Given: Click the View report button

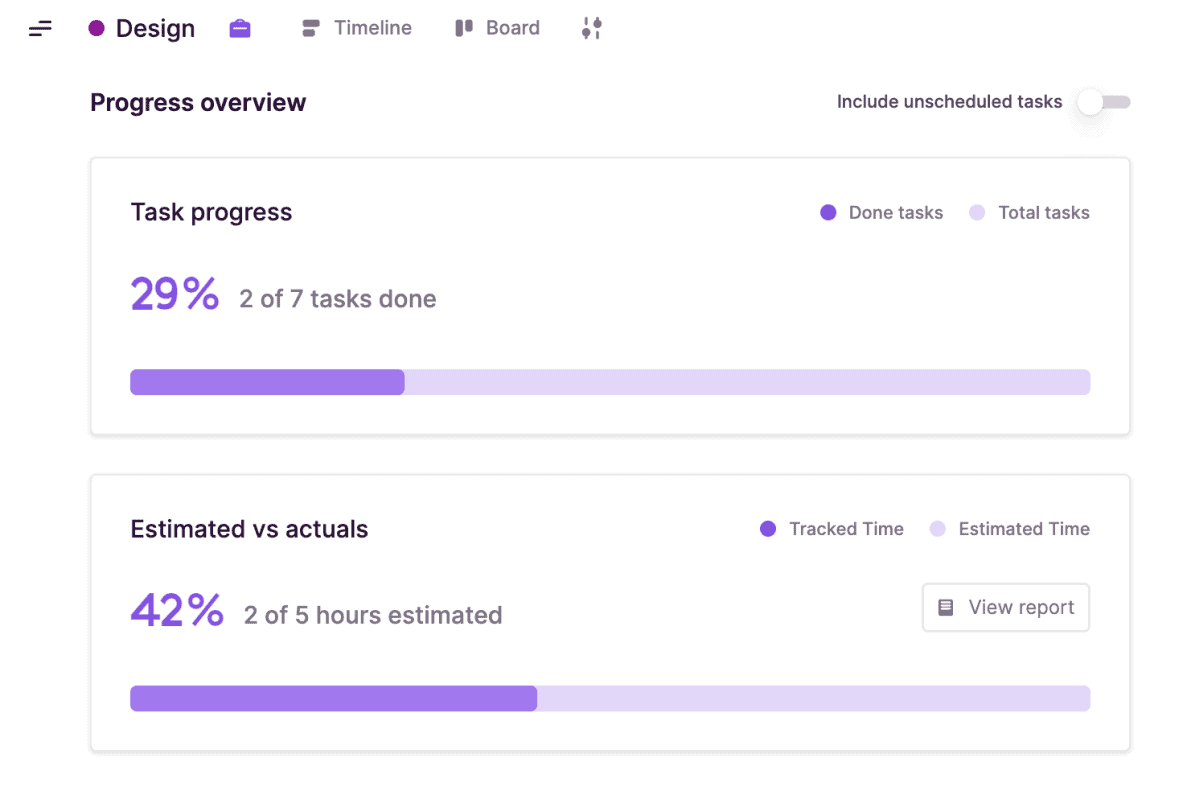Looking at the screenshot, I should pos(1005,607).
